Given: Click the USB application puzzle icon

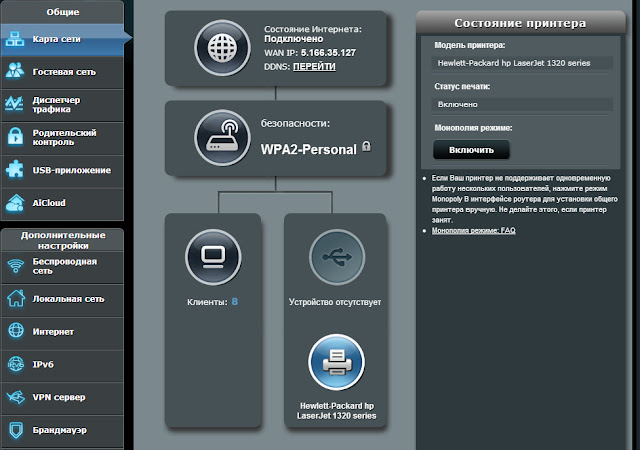Looking at the screenshot, I should pos(15,169).
